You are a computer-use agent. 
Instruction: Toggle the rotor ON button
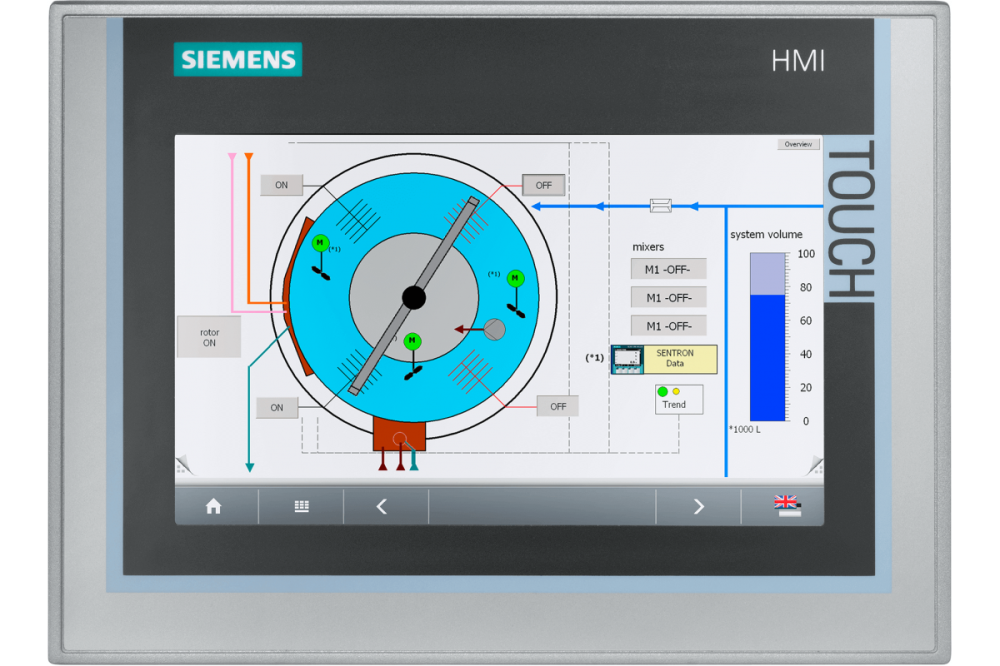point(209,337)
